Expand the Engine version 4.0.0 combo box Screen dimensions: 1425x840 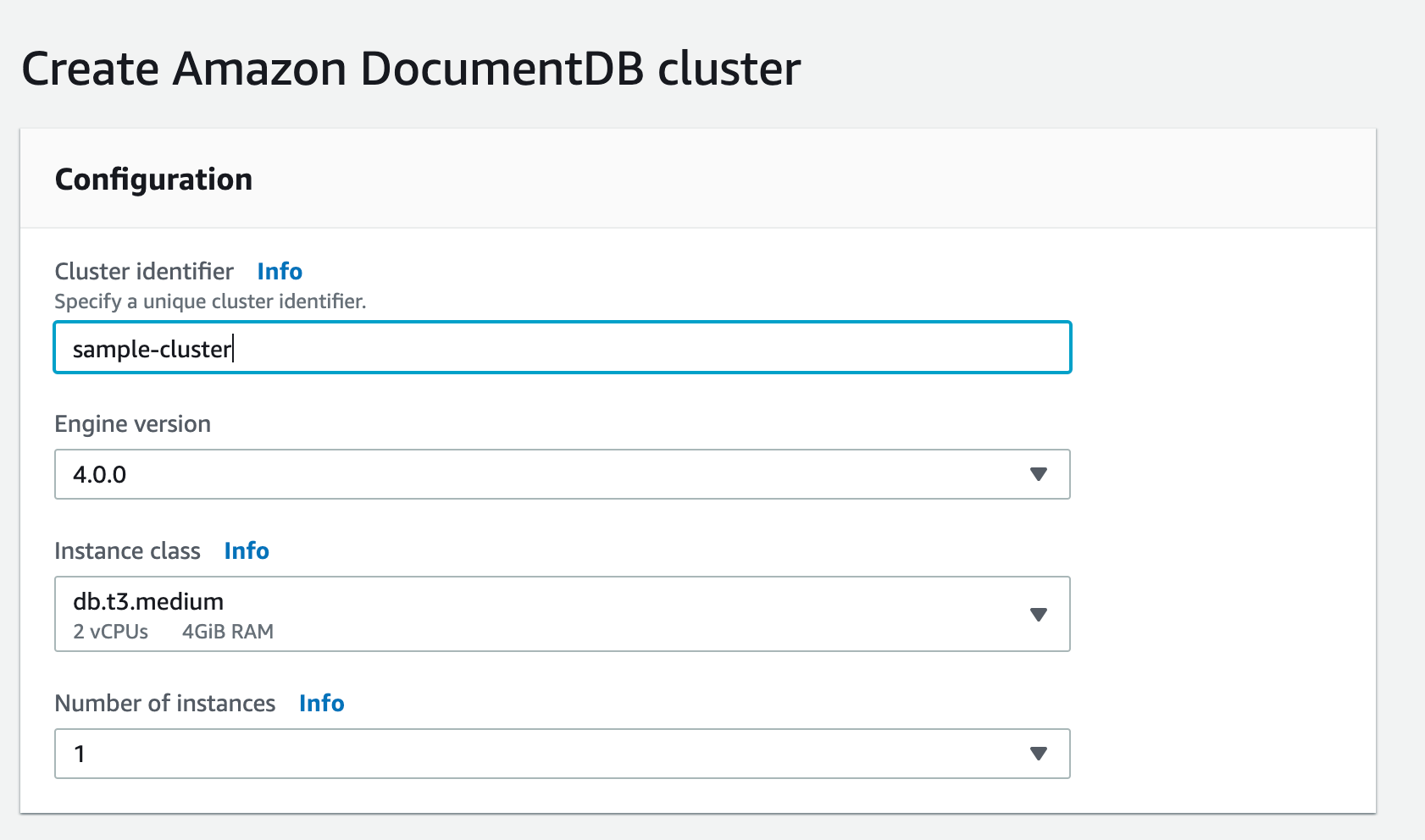[x=563, y=474]
